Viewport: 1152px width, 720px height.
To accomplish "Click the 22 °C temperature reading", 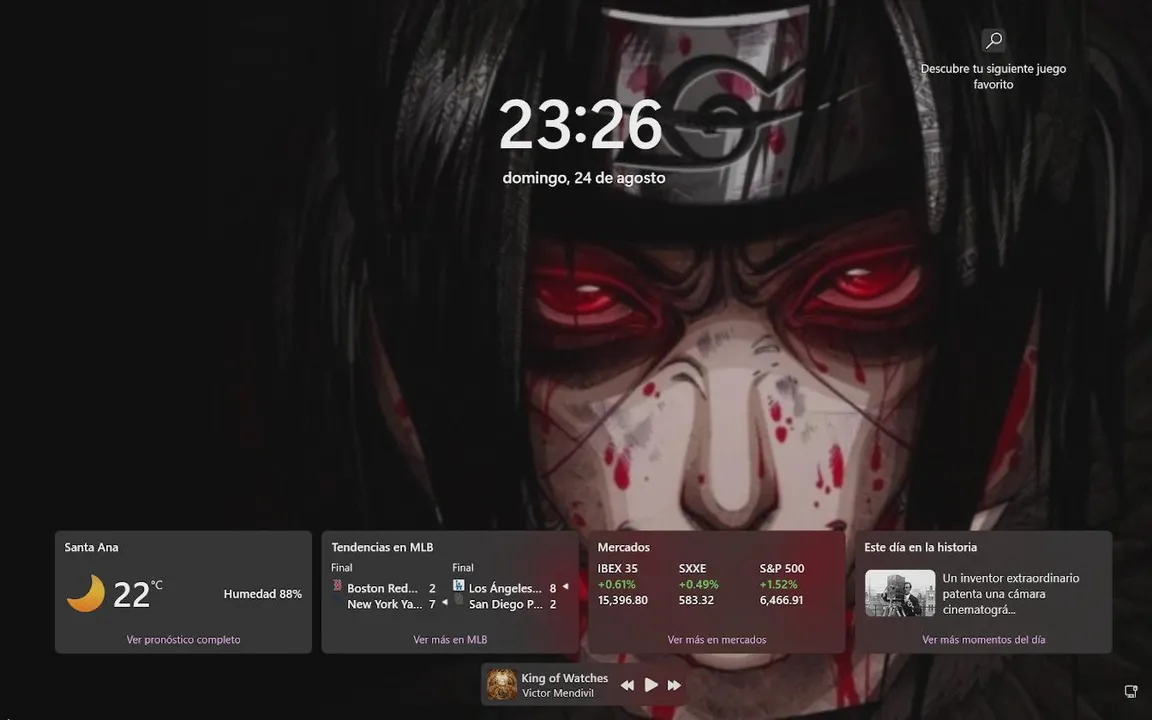I will click(x=137, y=594).
